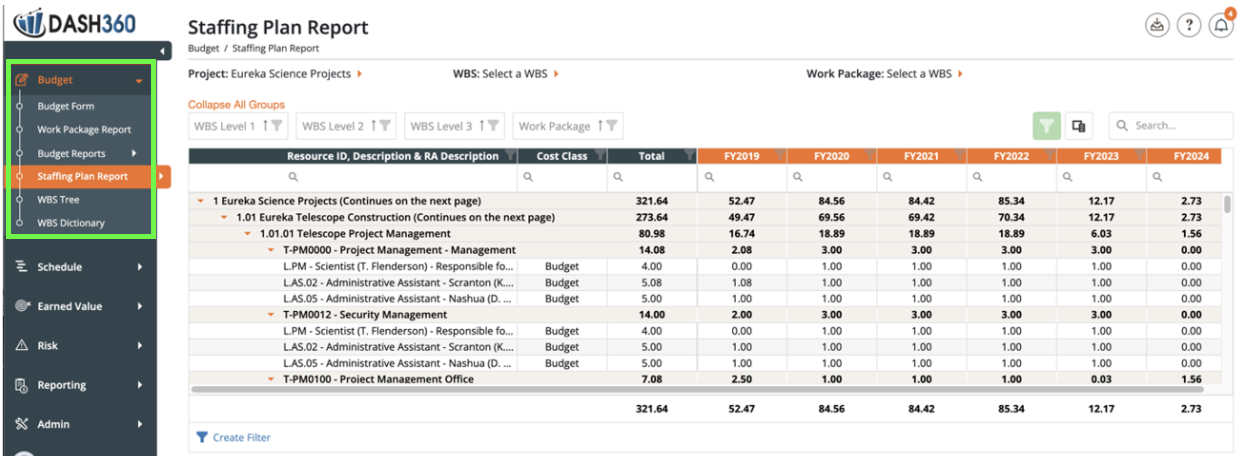The width and height of the screenshot is (1240, 456).
Task: Open WBS Dictionary menu item
Action: tap(71, 223)
